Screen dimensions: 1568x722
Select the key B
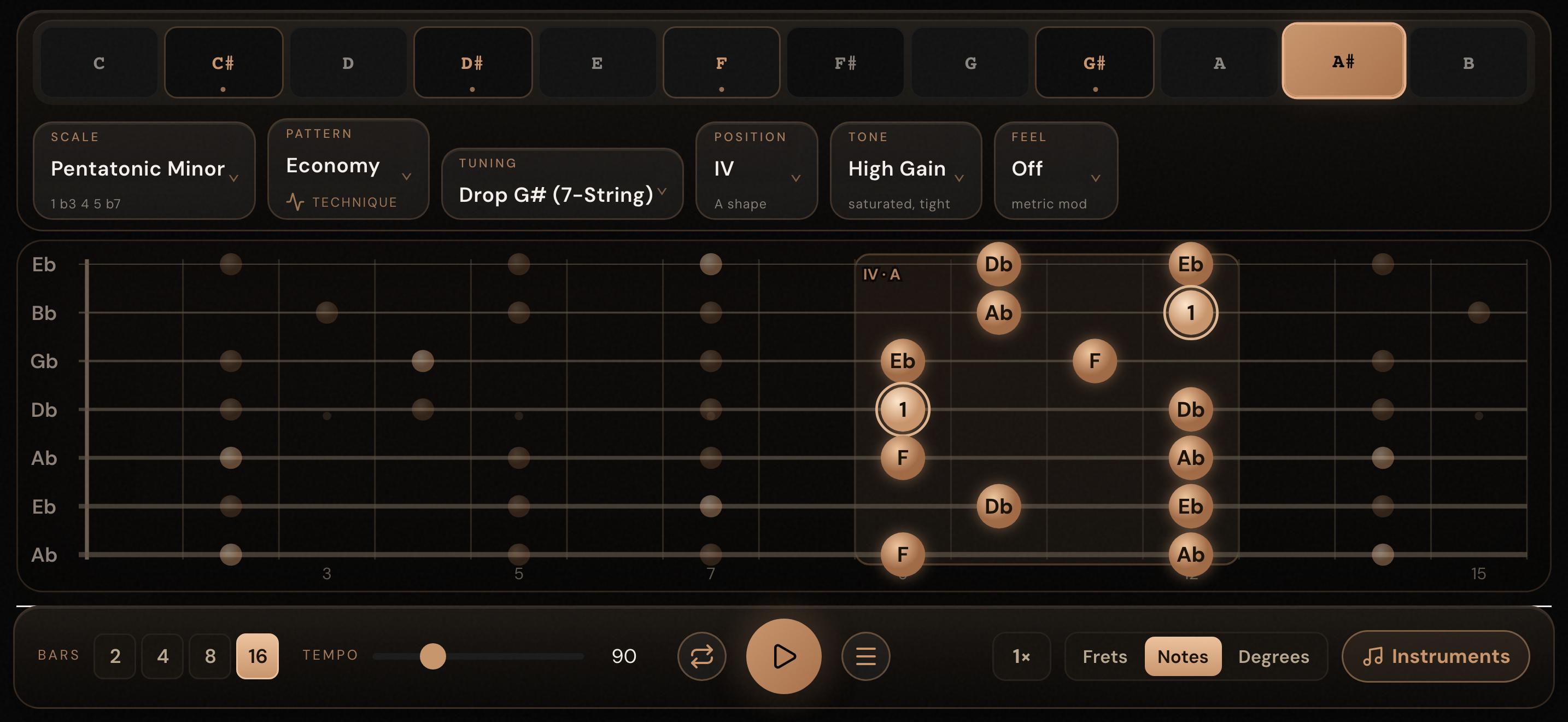(x=1468, y=62)
